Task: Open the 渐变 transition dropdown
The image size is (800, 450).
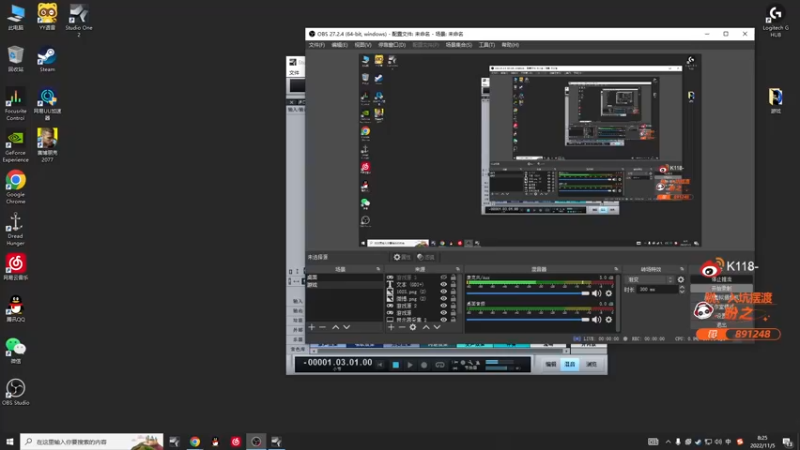Action: pyautogui.click(x=650, y=280)
